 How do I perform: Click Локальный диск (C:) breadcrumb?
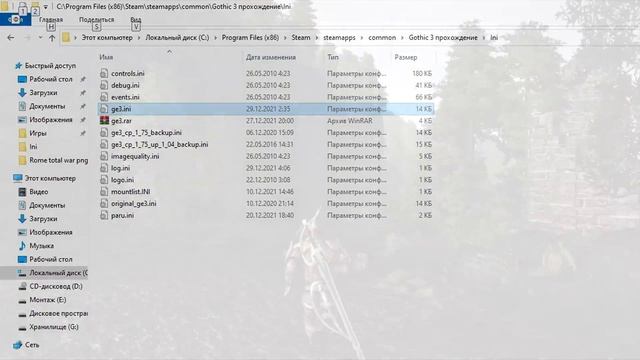click(177, 38)
